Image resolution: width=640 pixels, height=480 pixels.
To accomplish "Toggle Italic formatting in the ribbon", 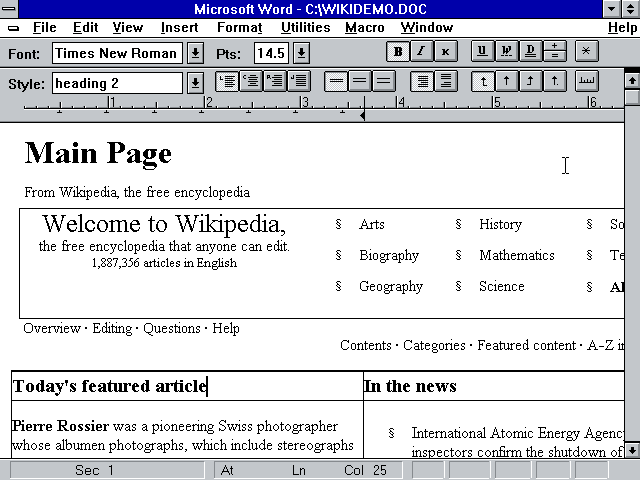I will [421, 51].
